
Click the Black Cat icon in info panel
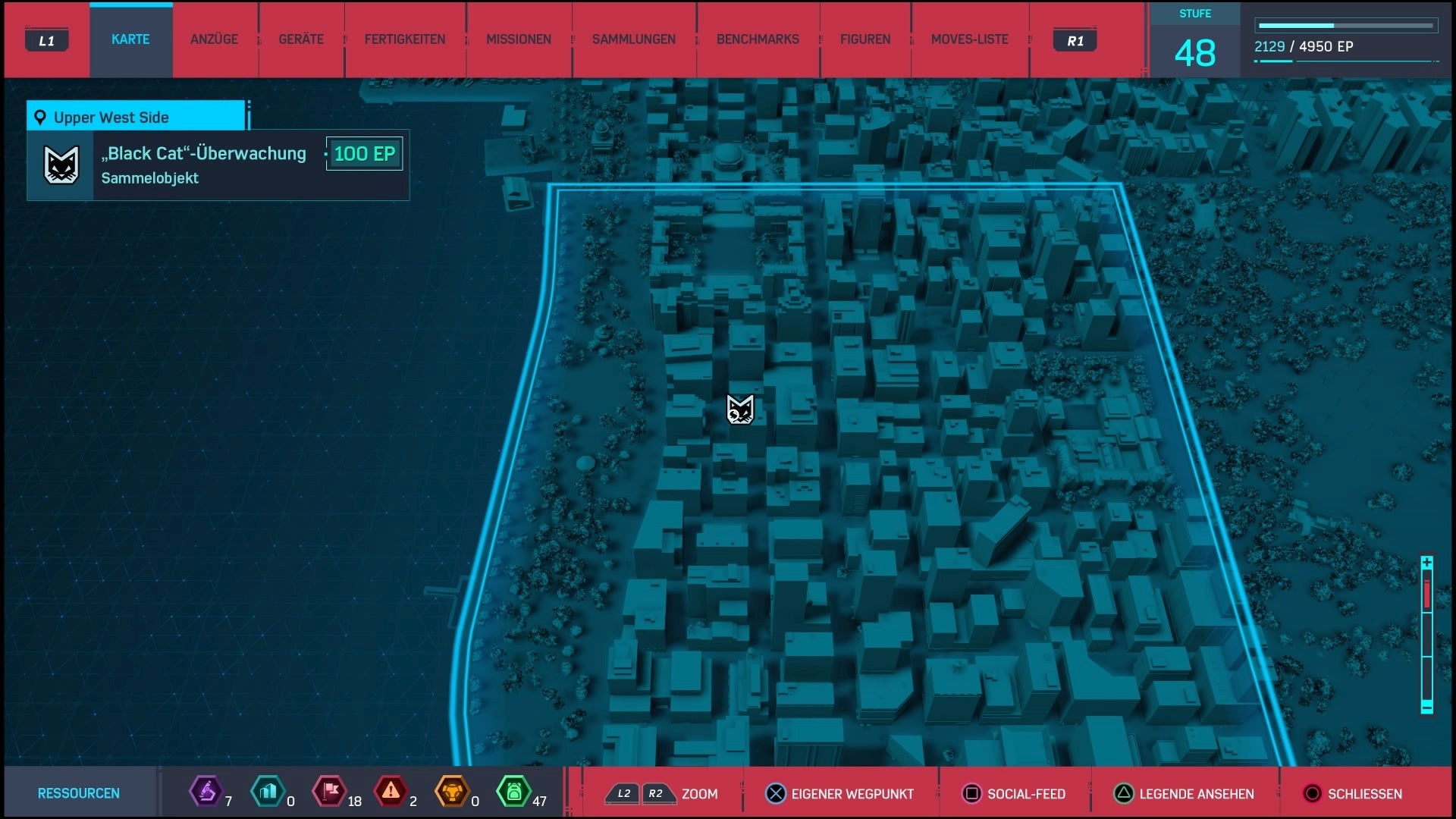[x=61, y=165]
